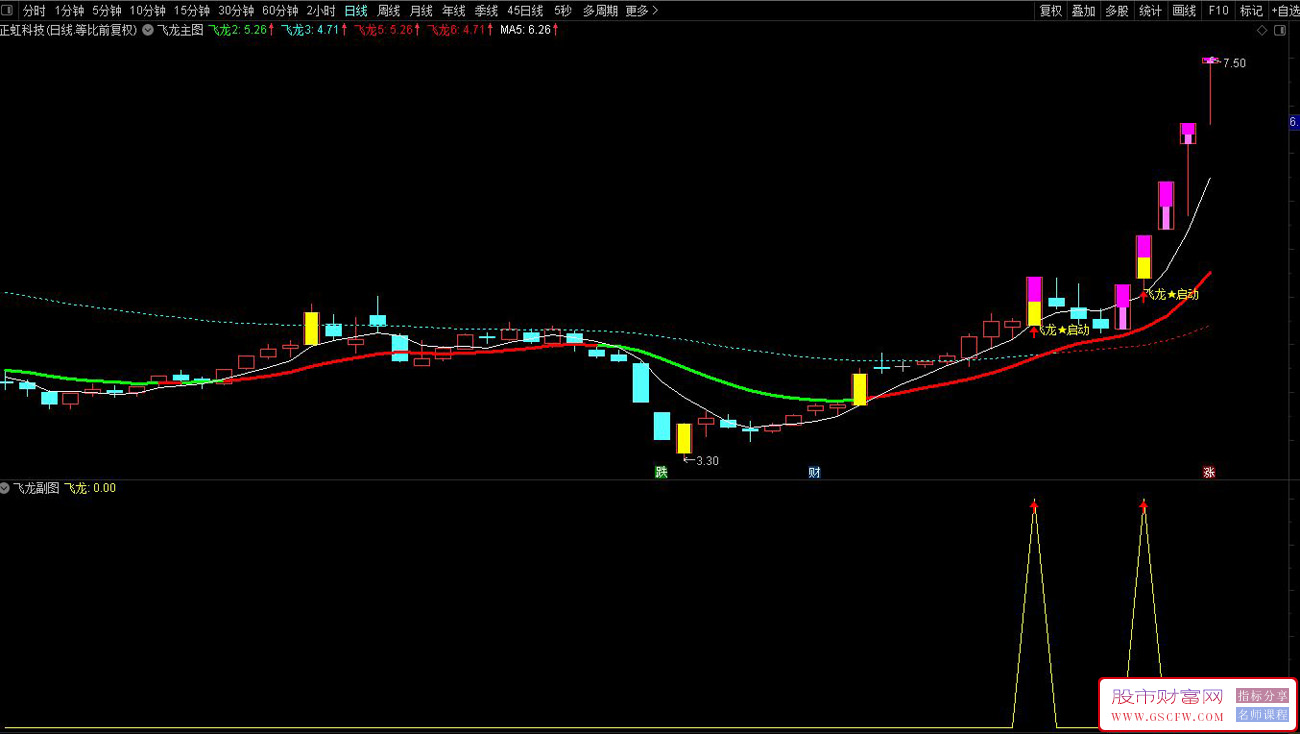Select the 日线 daily period tab

[x=356, y=11]
